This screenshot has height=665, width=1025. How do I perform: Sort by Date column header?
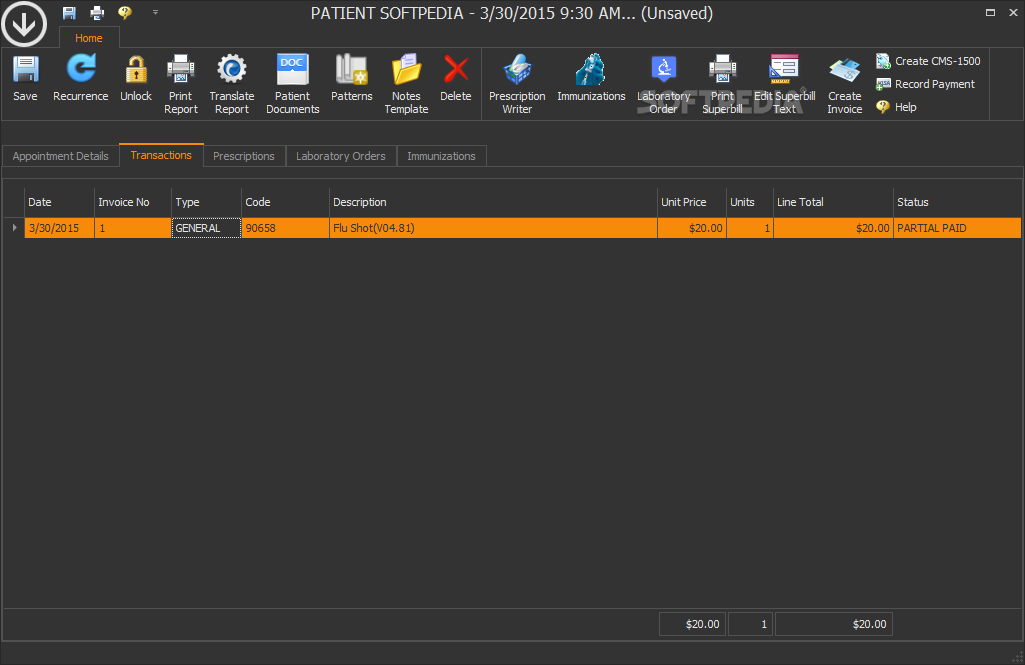[59, 202]
